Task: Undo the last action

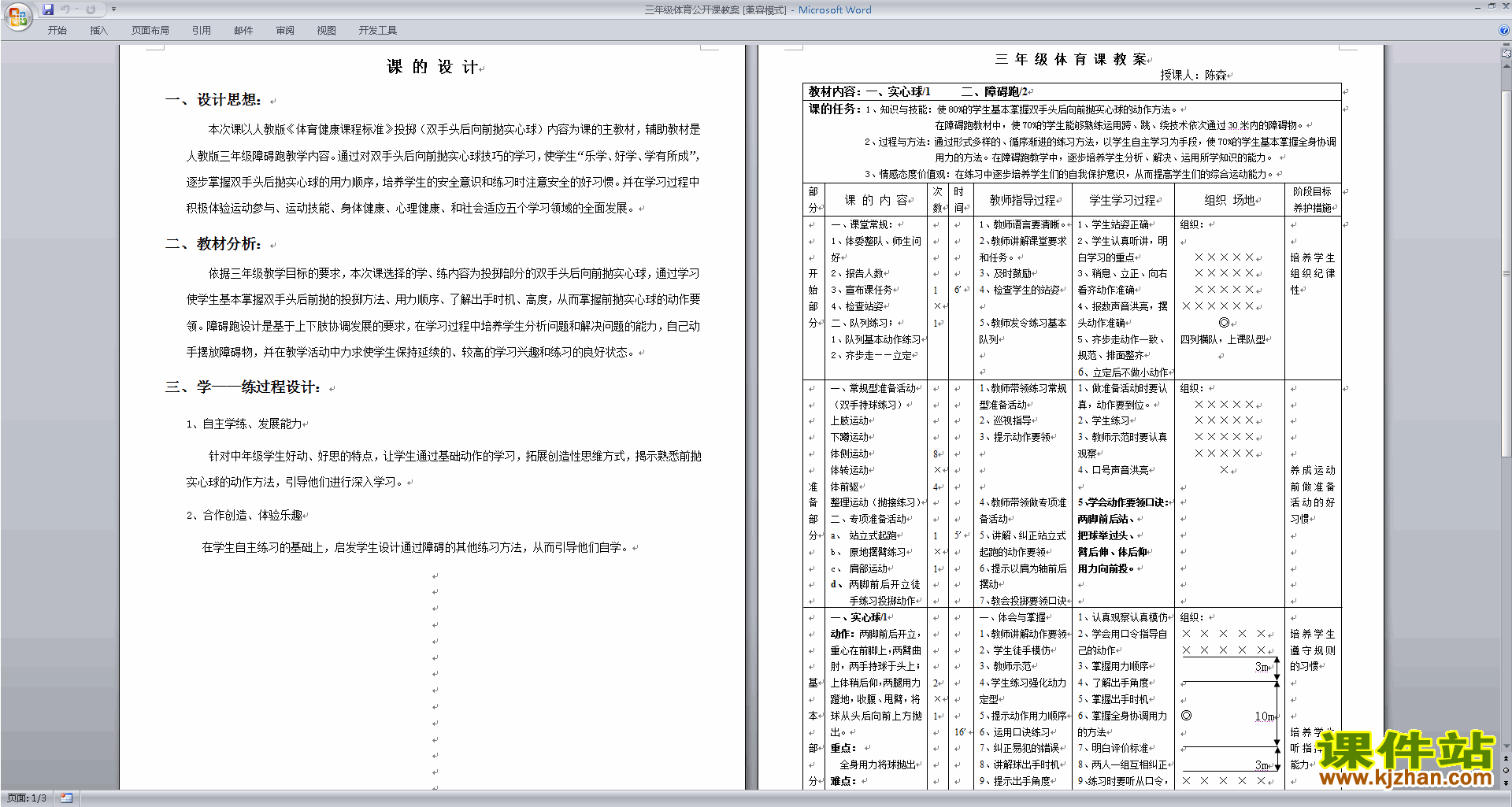Action: [65, 9]
